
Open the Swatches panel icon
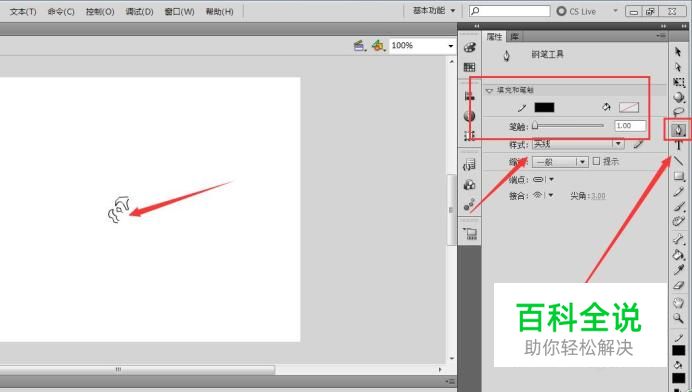tap(470, 67)
